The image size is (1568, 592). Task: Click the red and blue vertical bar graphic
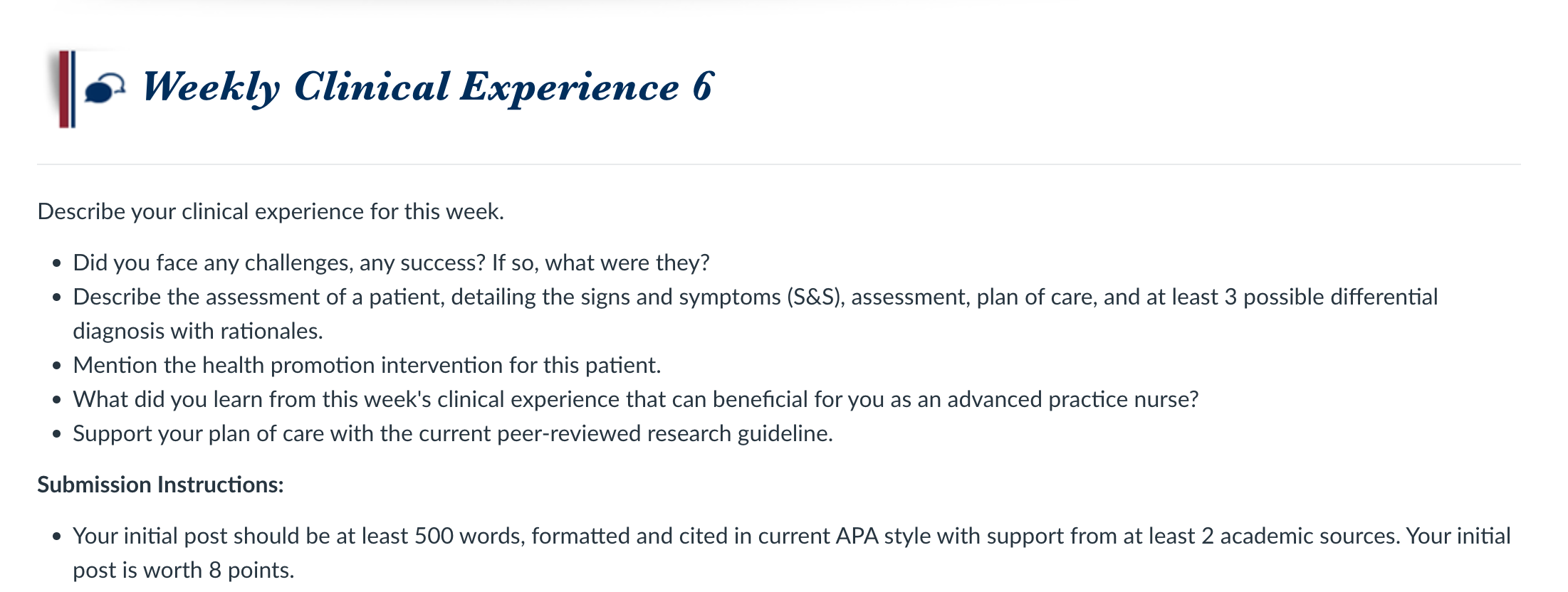[x=68, y=89]
